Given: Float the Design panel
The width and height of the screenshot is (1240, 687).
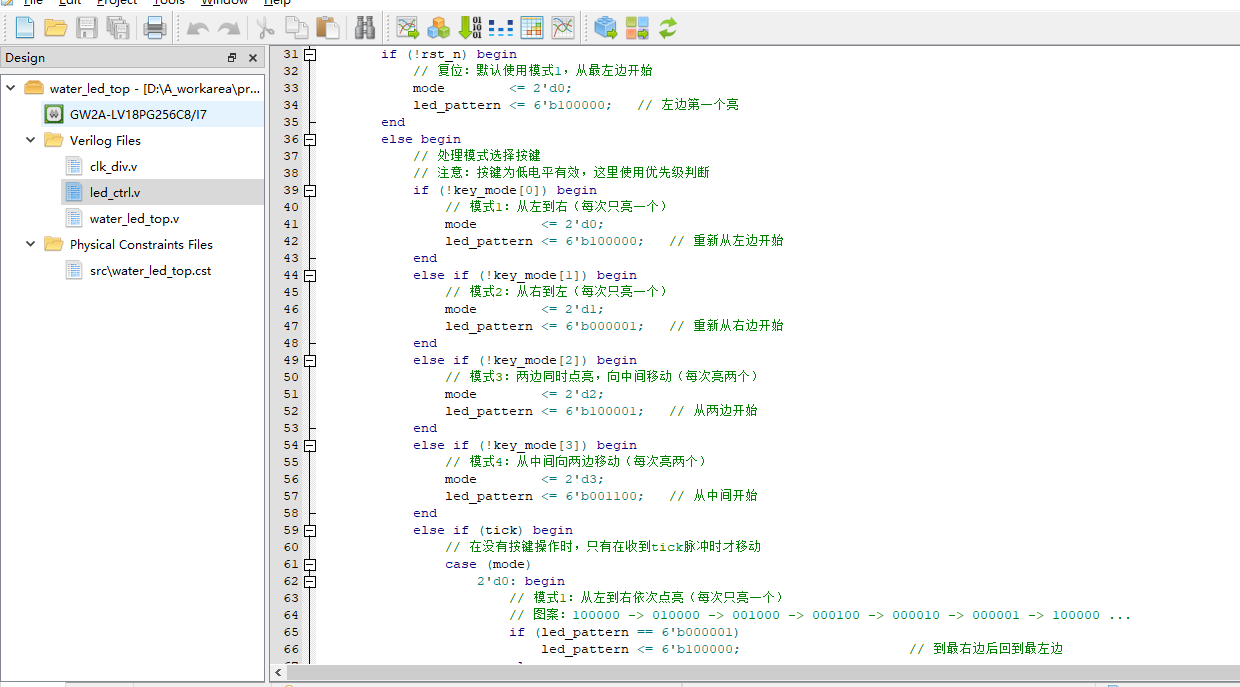Looking at the screenshot, I should pyautogui.click(x=232, y=58).
